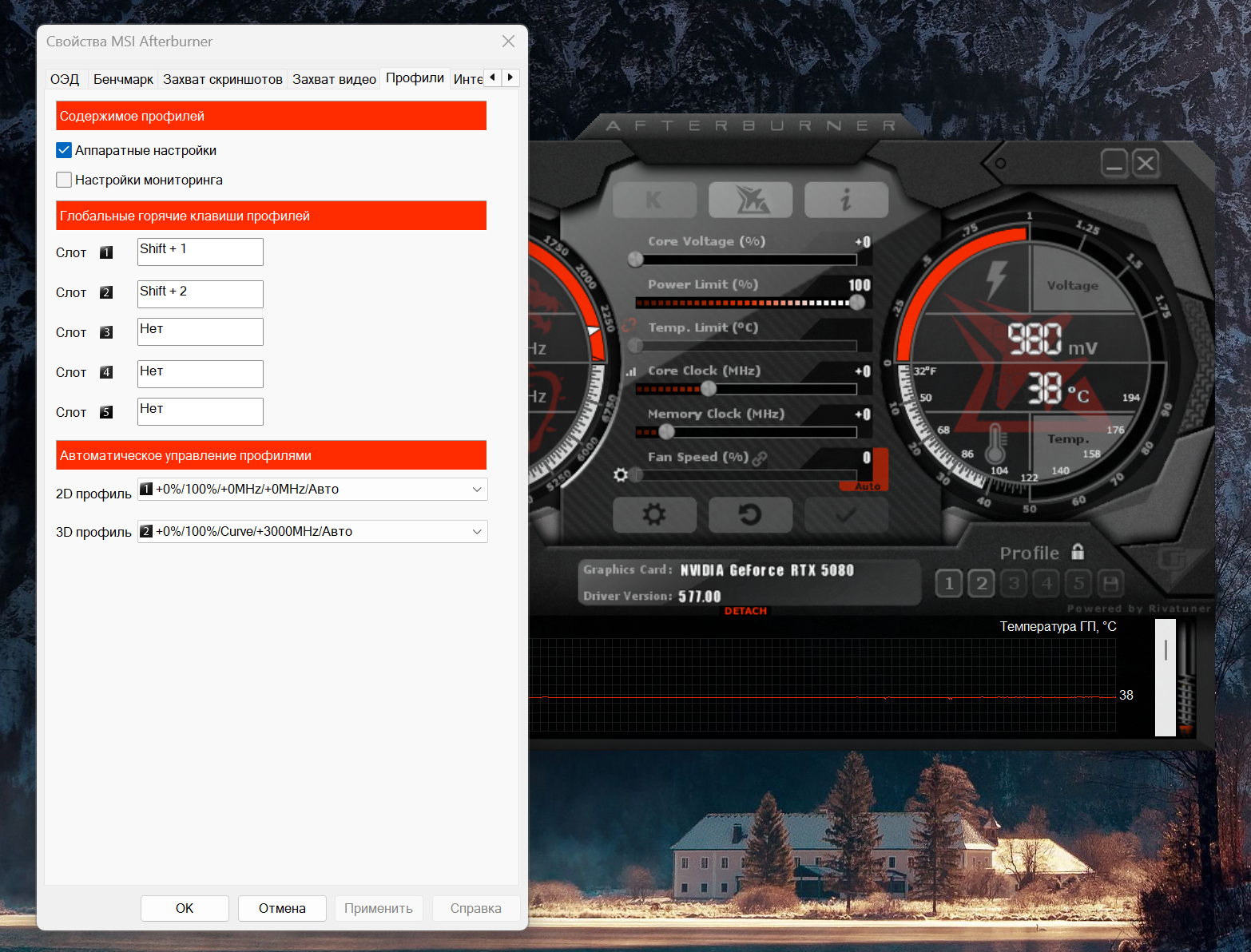Viewport: 1251px width, 952px height.
Task: Click the NVIDIA GeForce RTX 5080 text
Action: coord(767,570)
